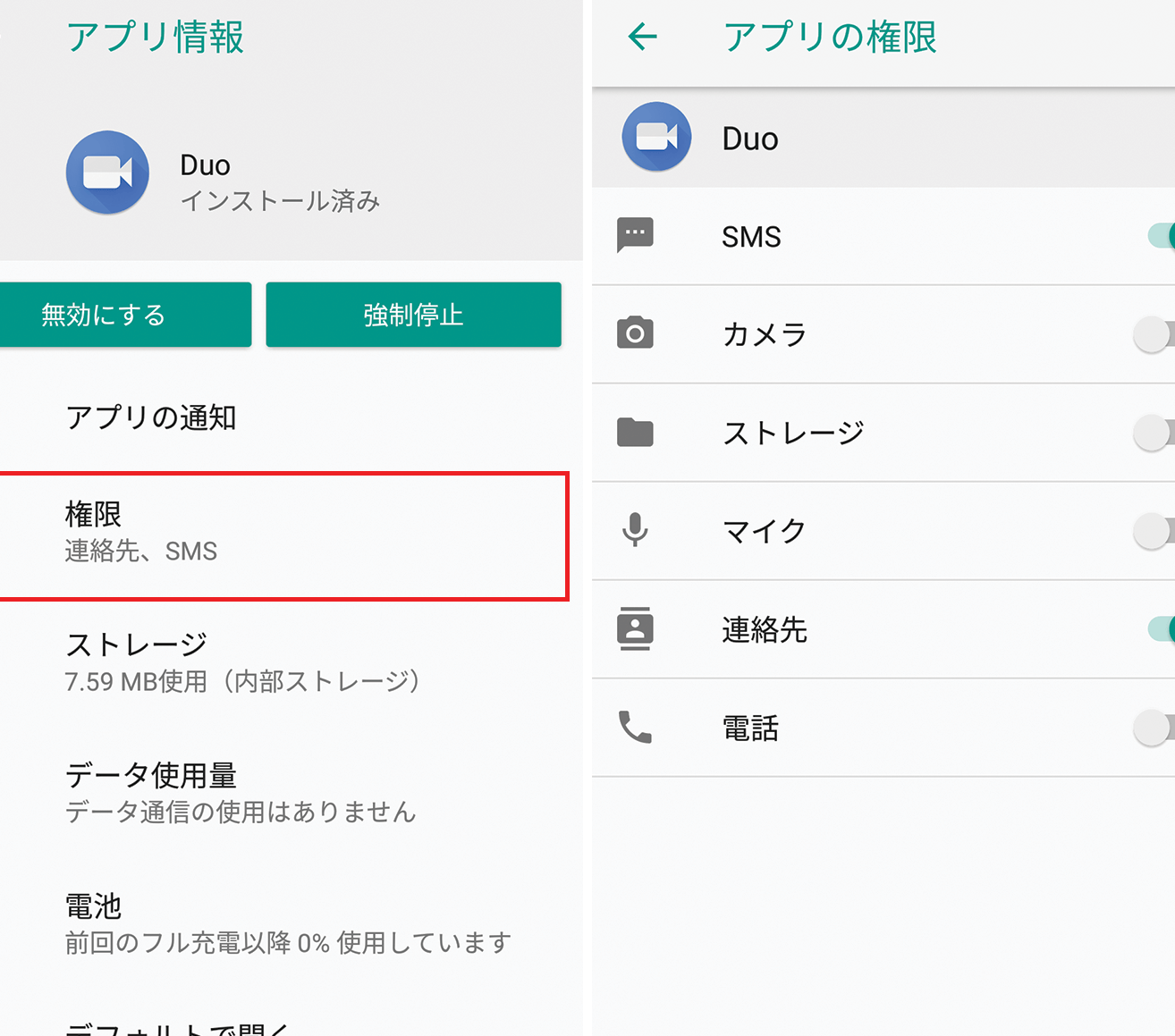Screen dimensions: 1175x1036
Task: Enable the ストレージ permission switch
Action: tap(1154, 434)
